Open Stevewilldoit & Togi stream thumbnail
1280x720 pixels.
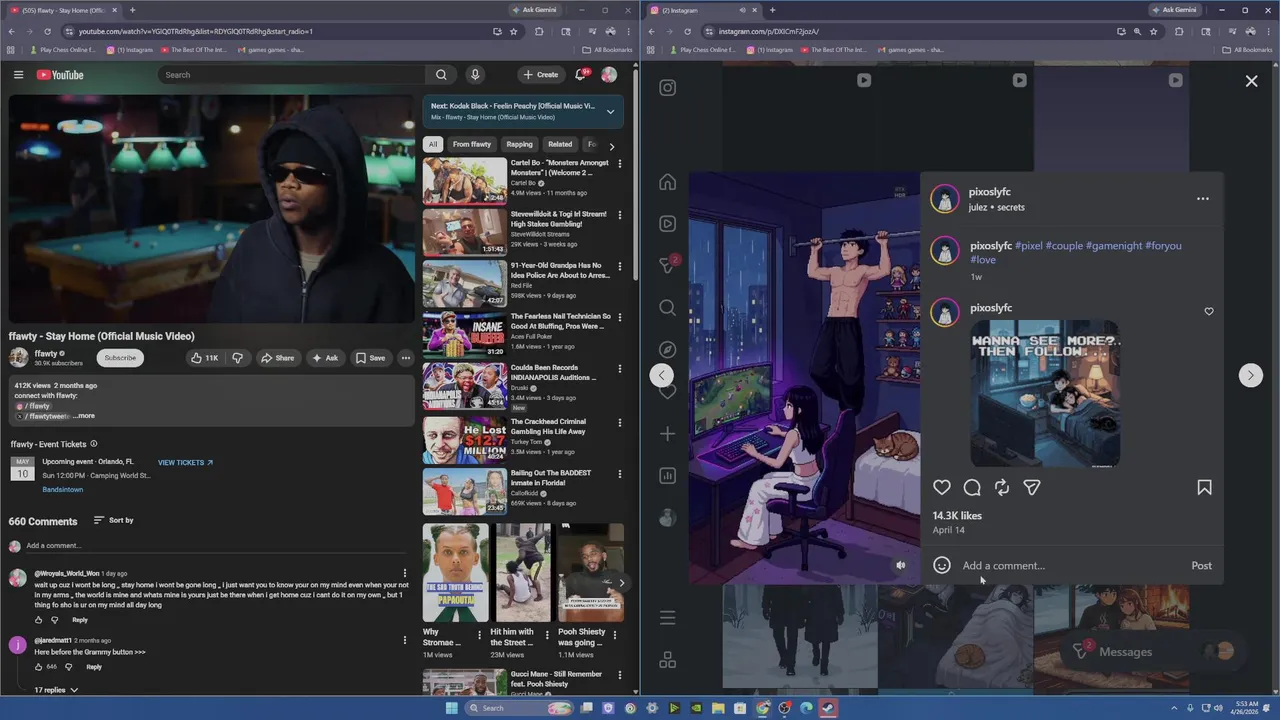464,232
